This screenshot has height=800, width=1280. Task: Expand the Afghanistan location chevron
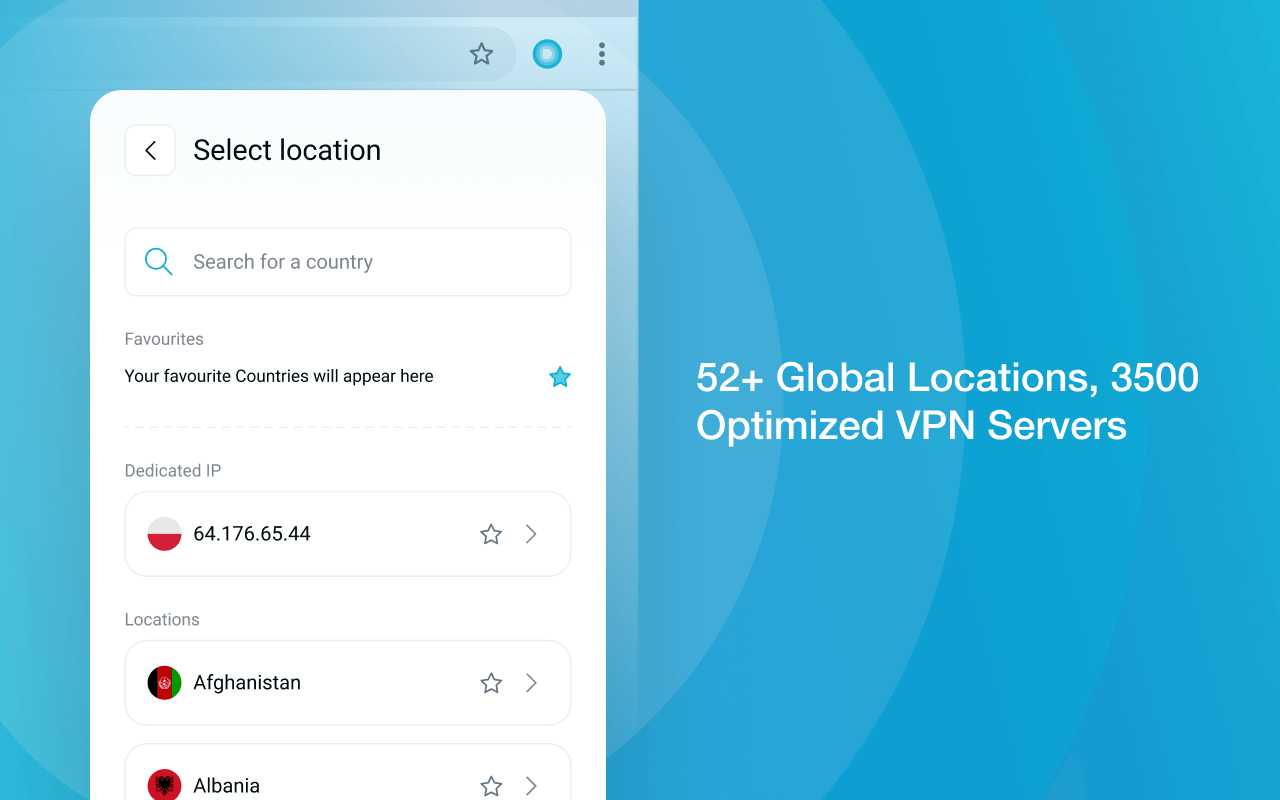(x=532, y=683)
